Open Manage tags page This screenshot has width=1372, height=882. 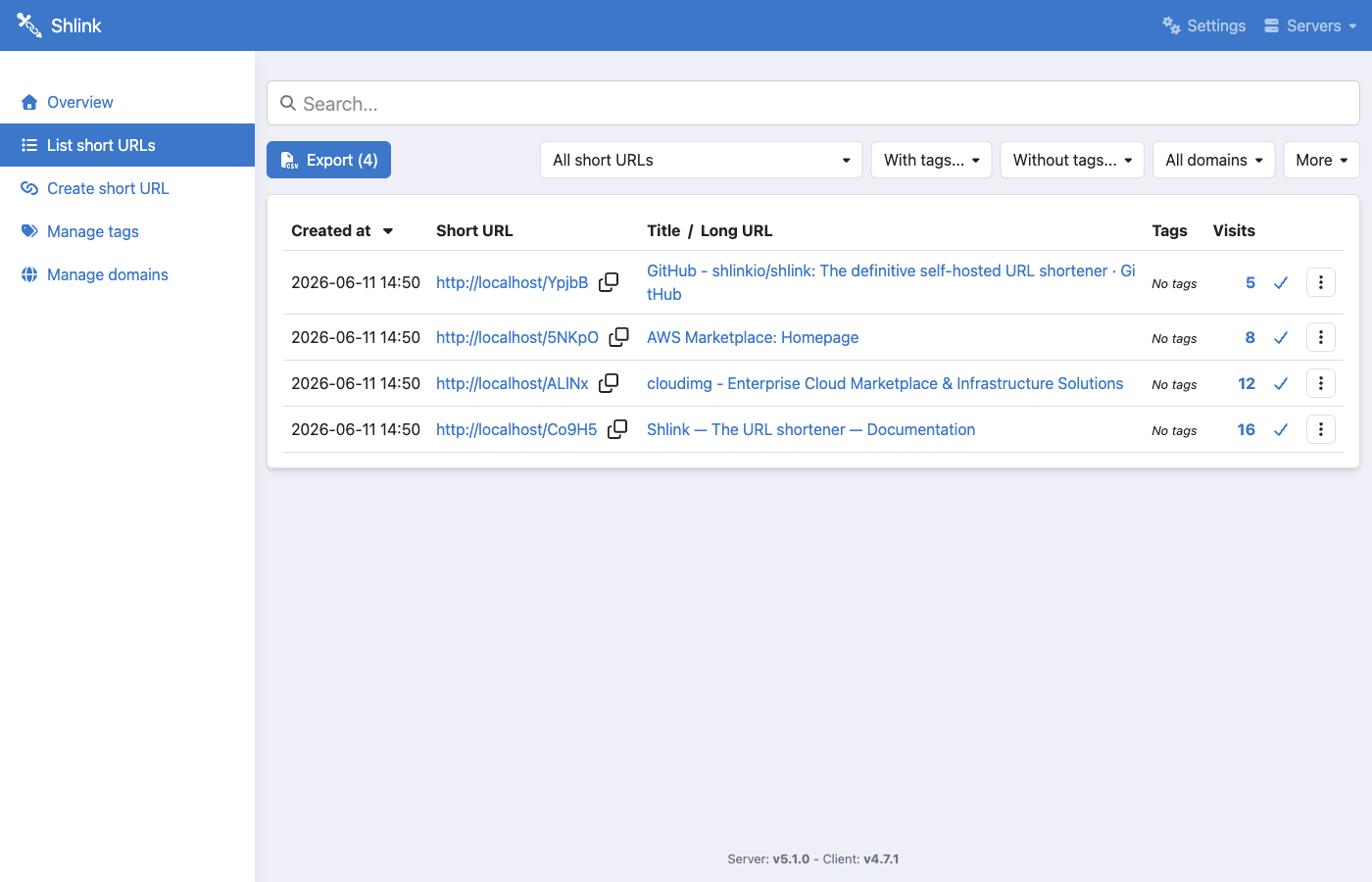[x=127, y=231]
